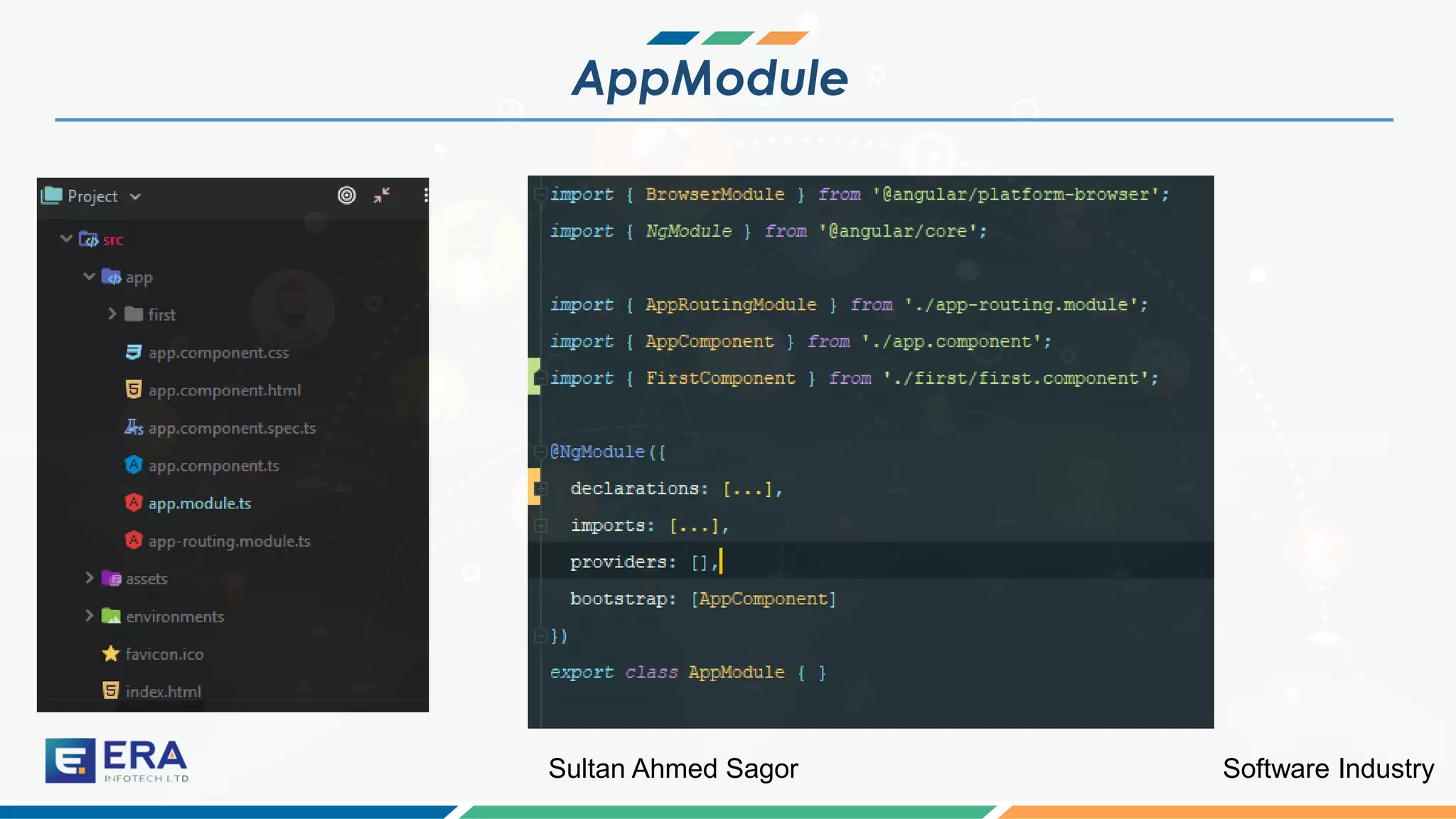
Task: Select the src folder icon
Action: (x=88, y=239)
